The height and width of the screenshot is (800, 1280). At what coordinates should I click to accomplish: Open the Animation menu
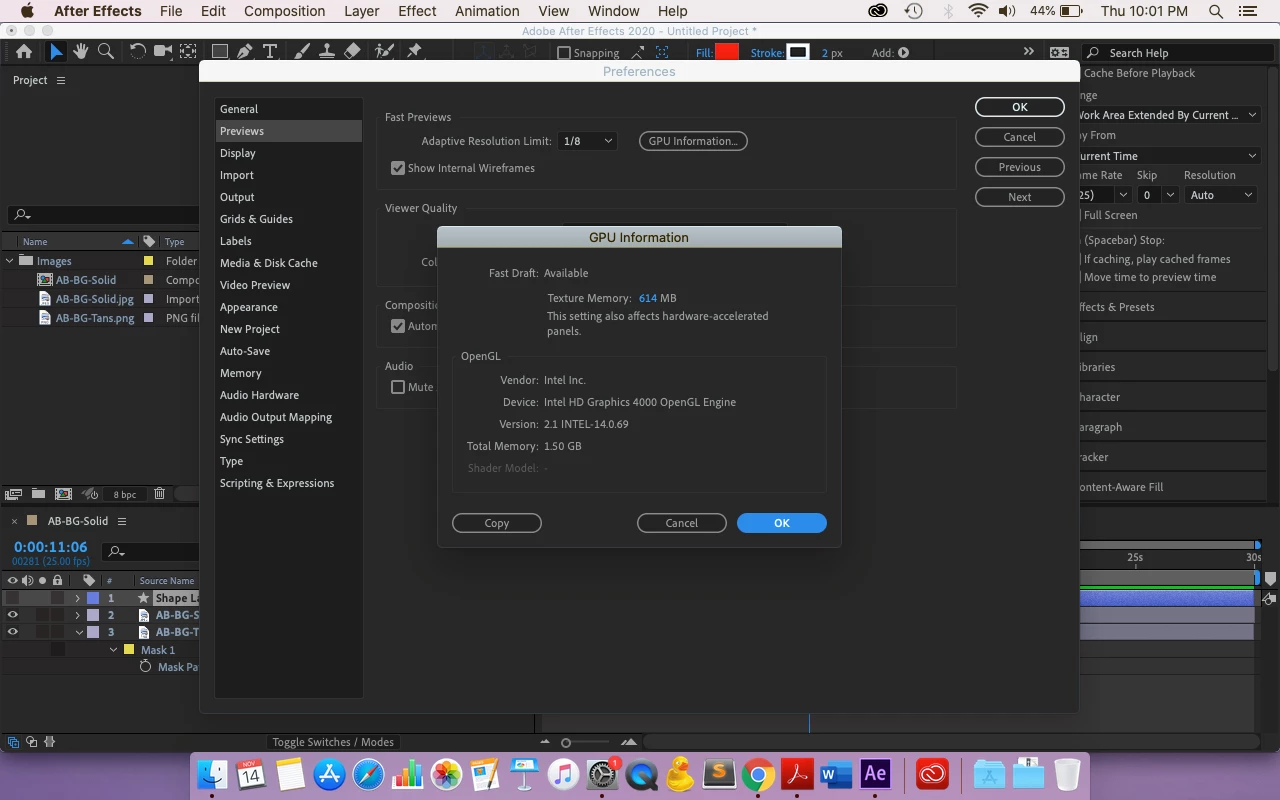487,11
